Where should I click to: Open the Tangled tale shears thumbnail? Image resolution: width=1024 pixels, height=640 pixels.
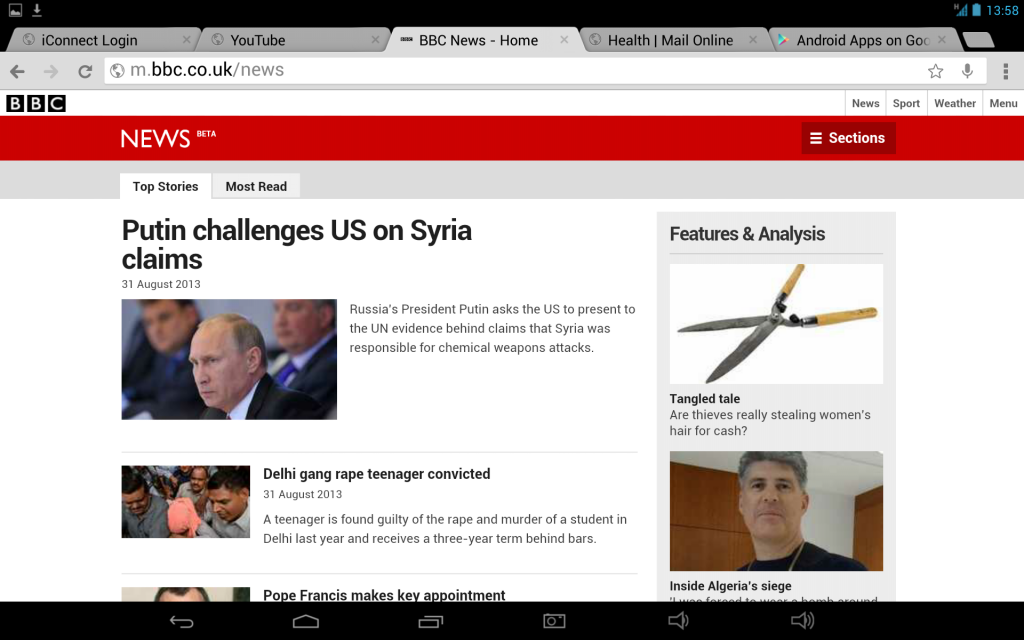[775, 322]
